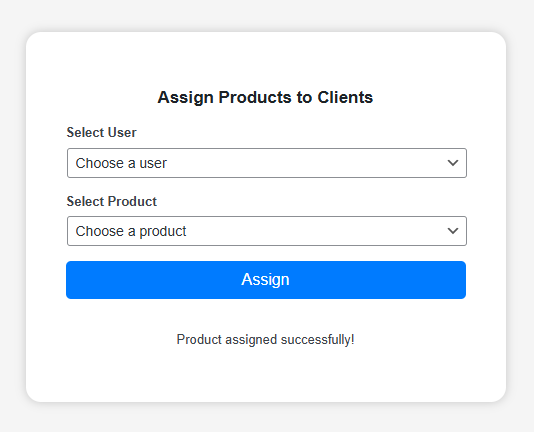
Task: Expand the product list via its down arrow
Action: tap(453, 231)
